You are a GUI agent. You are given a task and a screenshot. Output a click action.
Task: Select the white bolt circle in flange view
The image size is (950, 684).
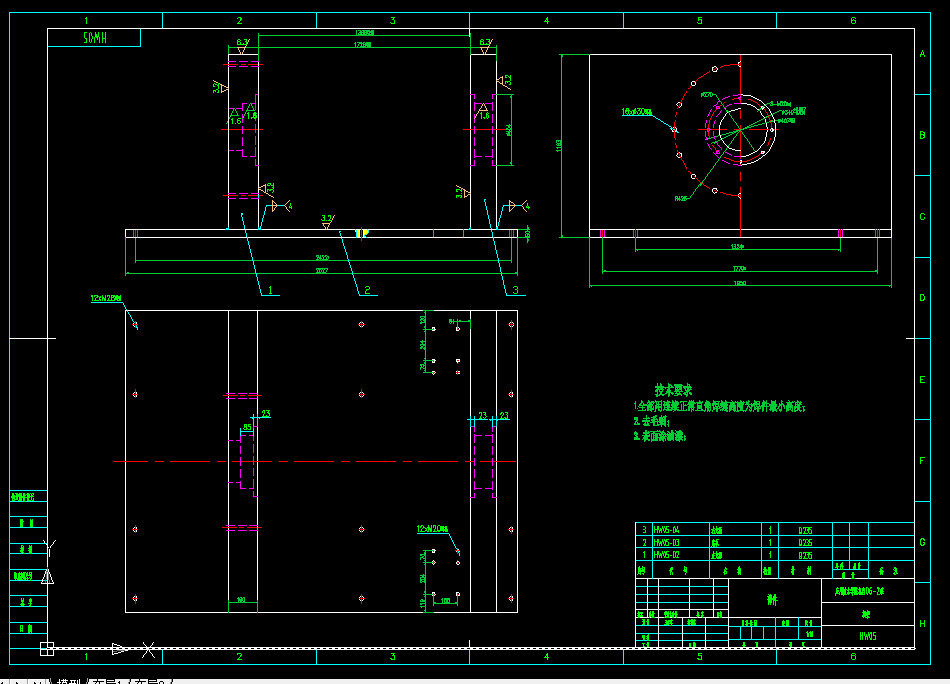pos(740,129)
